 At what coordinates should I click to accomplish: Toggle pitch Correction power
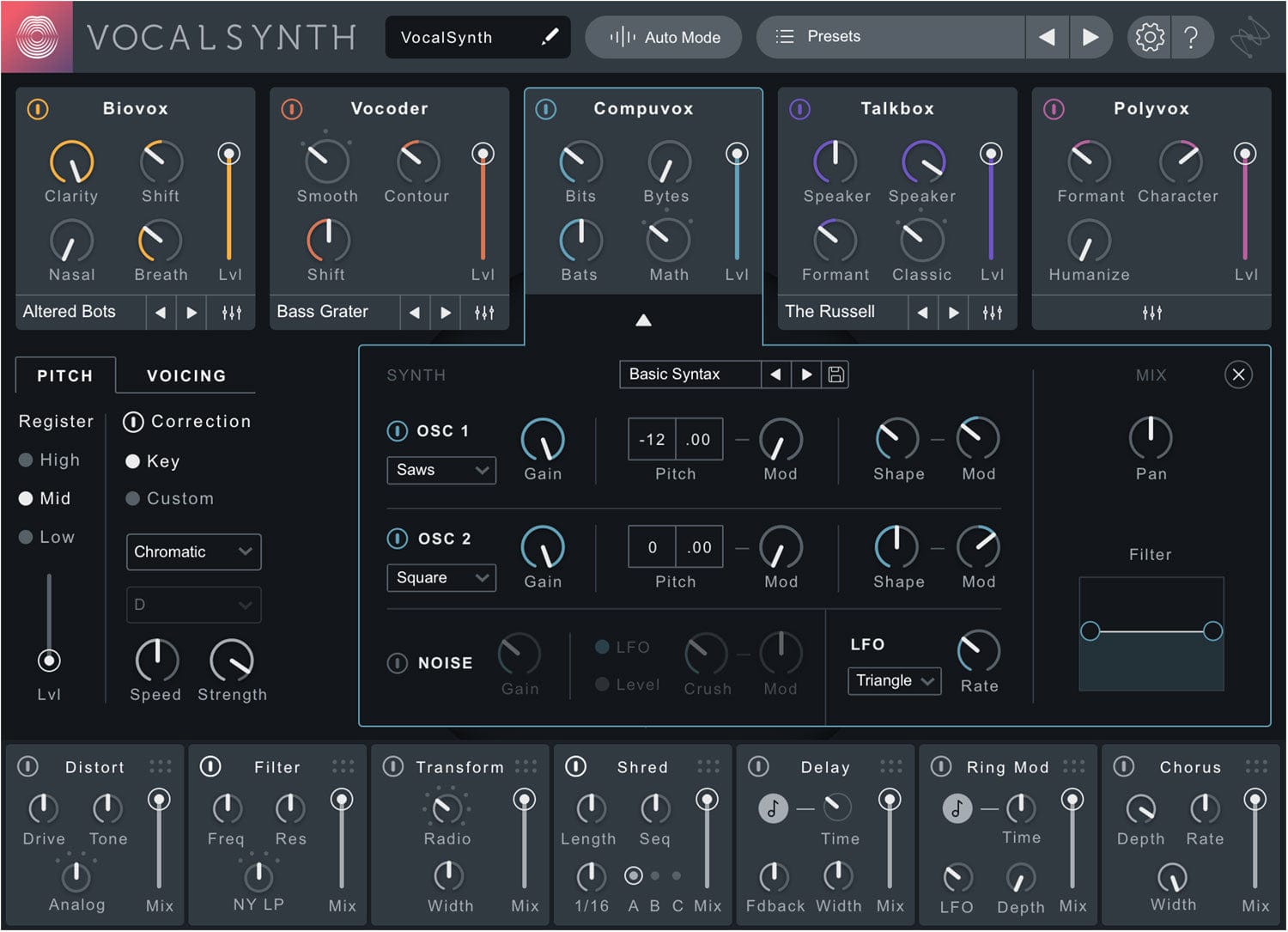coord(132,422)
